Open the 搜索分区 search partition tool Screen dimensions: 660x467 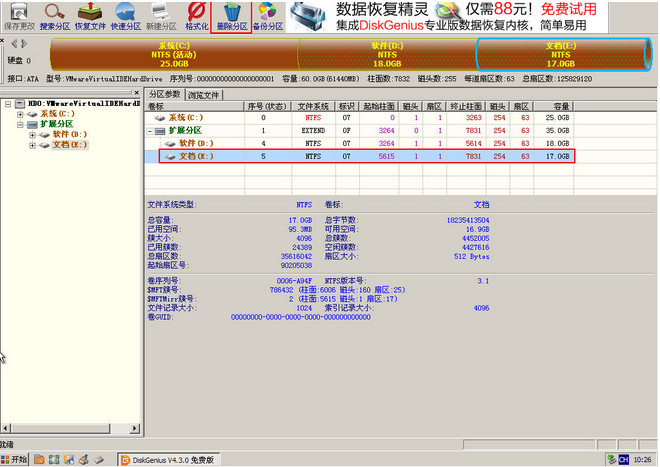click(55, 17)
